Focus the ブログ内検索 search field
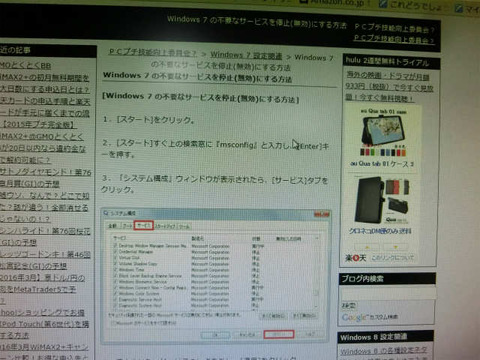This screenshot has height=360, width=480. click(x=388, y=294)
